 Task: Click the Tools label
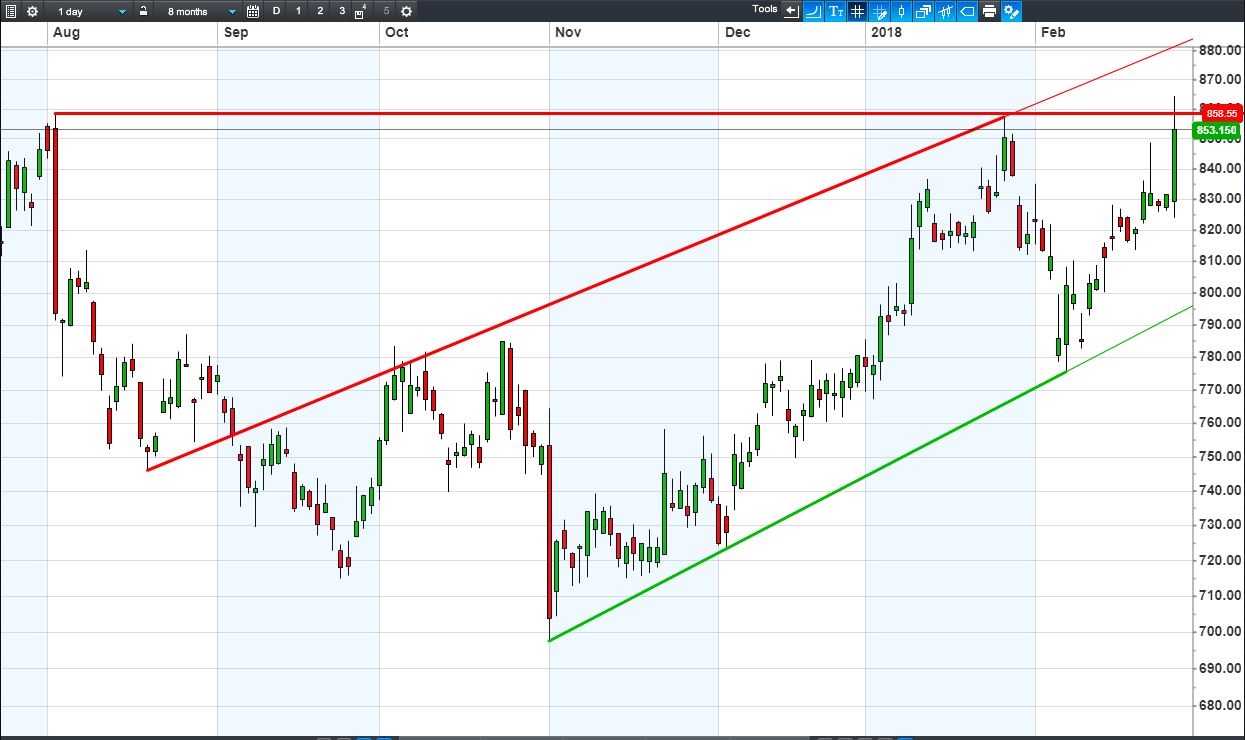pyautogui.click(x=765, y=9)
